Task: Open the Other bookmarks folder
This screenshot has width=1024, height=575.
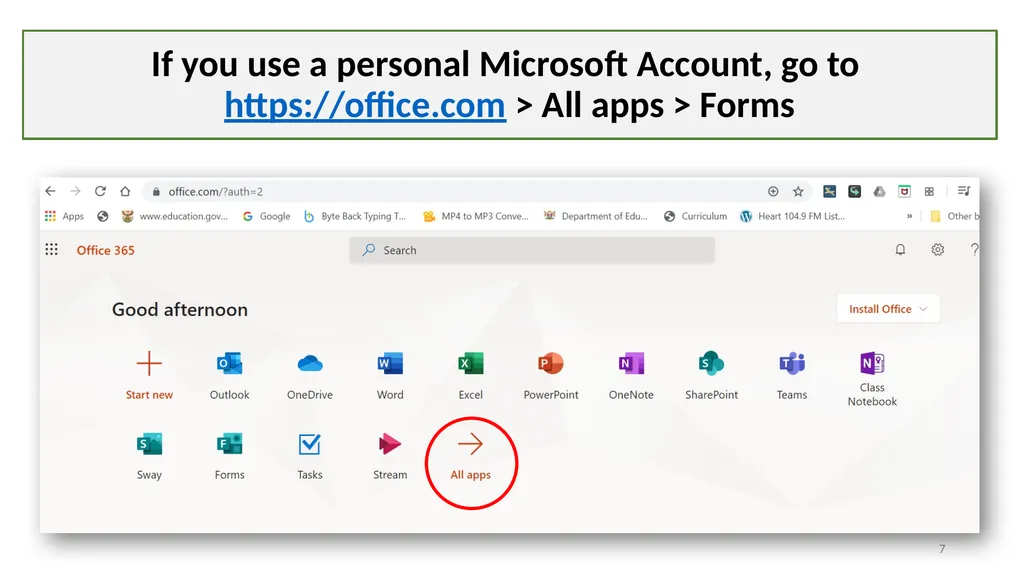Action: point(954,216)
